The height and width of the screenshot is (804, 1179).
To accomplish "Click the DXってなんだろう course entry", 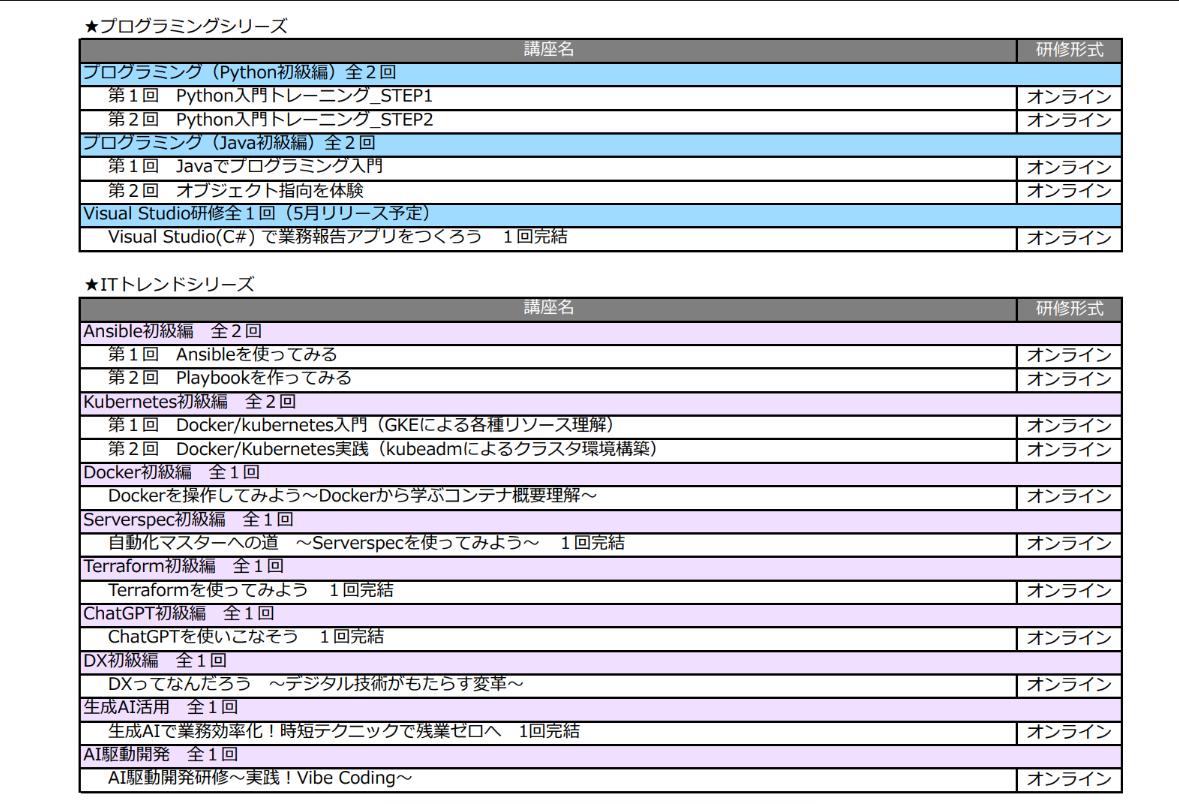I will coord(317,684).
